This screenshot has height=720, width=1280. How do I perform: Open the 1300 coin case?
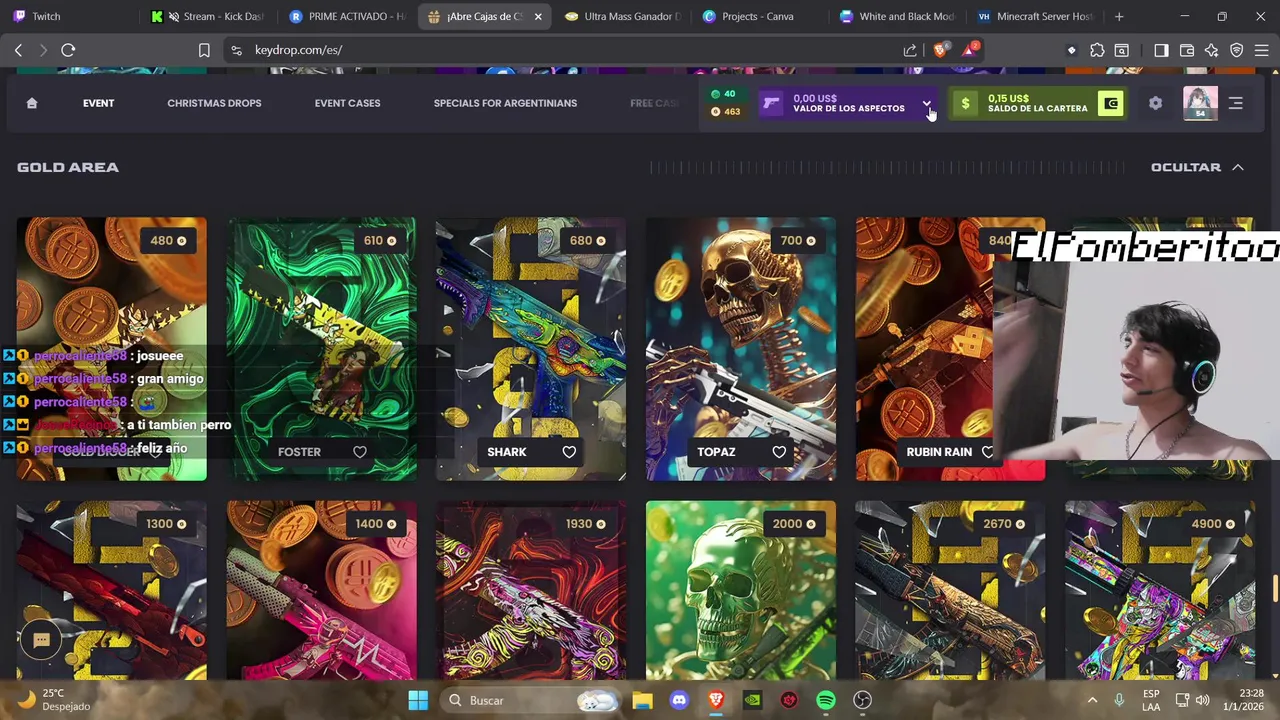point(111,590)
